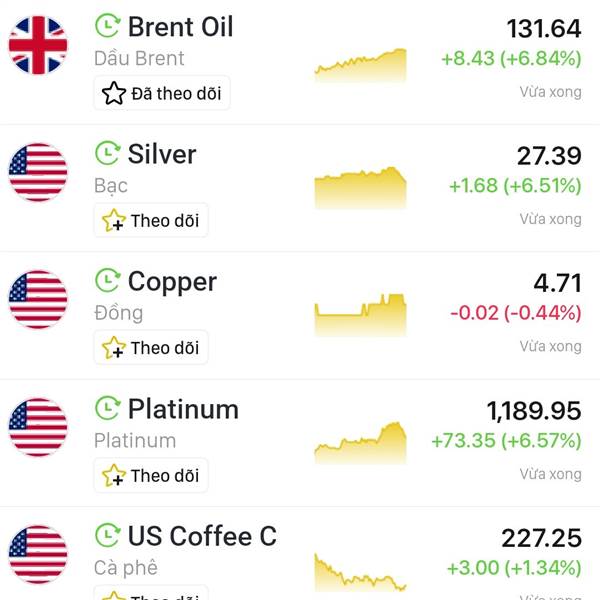This screenshot has height=600, width=600.
Task: Click the green clock icon next to Brent Oil
Action: (108, 26)
